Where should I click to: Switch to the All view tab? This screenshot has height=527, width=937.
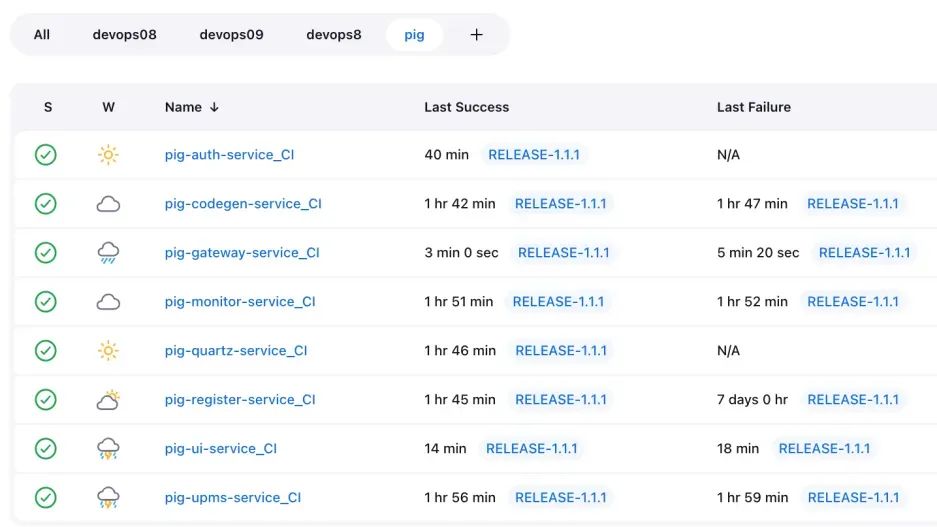tap(42, 35)
